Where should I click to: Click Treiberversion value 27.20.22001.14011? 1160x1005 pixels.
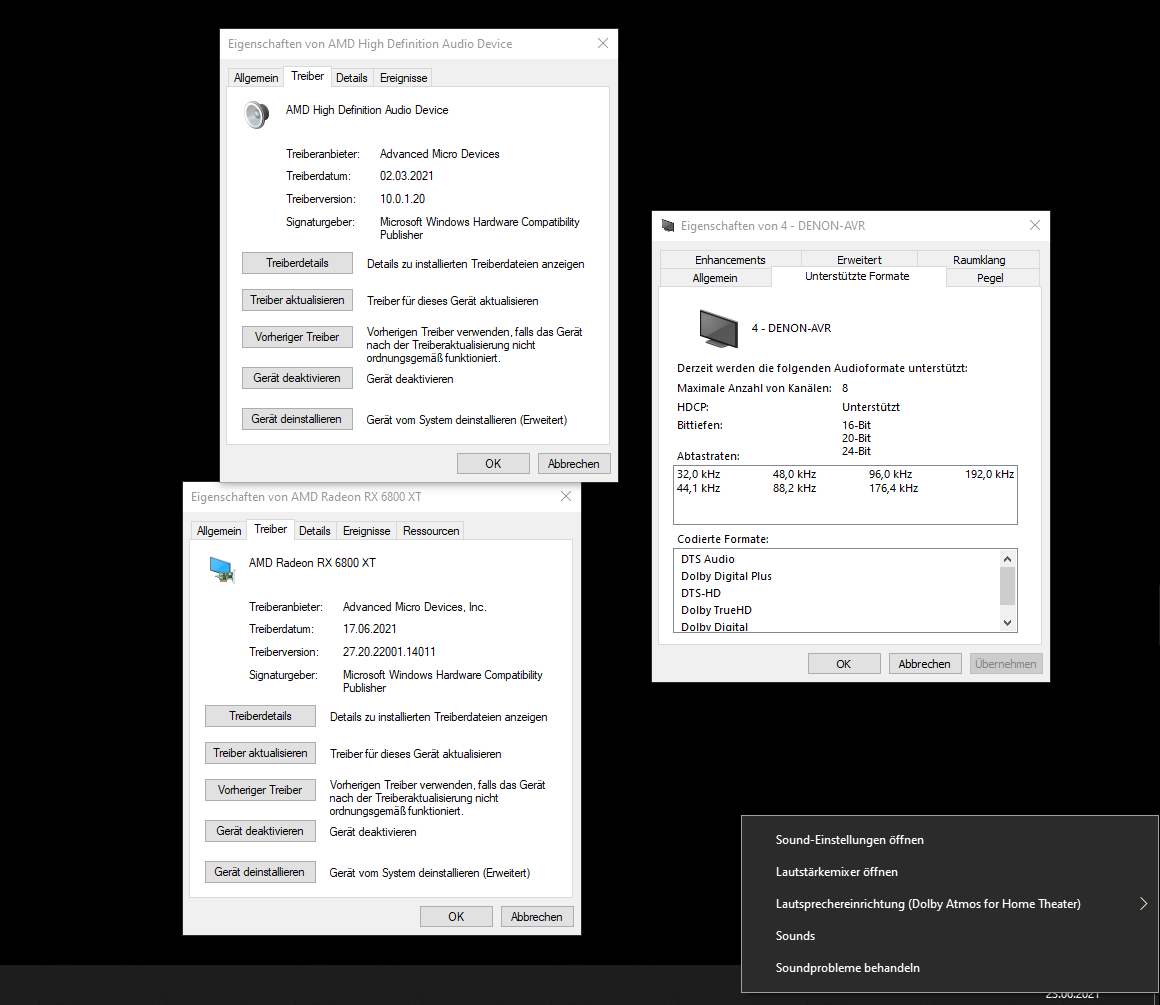389,652
